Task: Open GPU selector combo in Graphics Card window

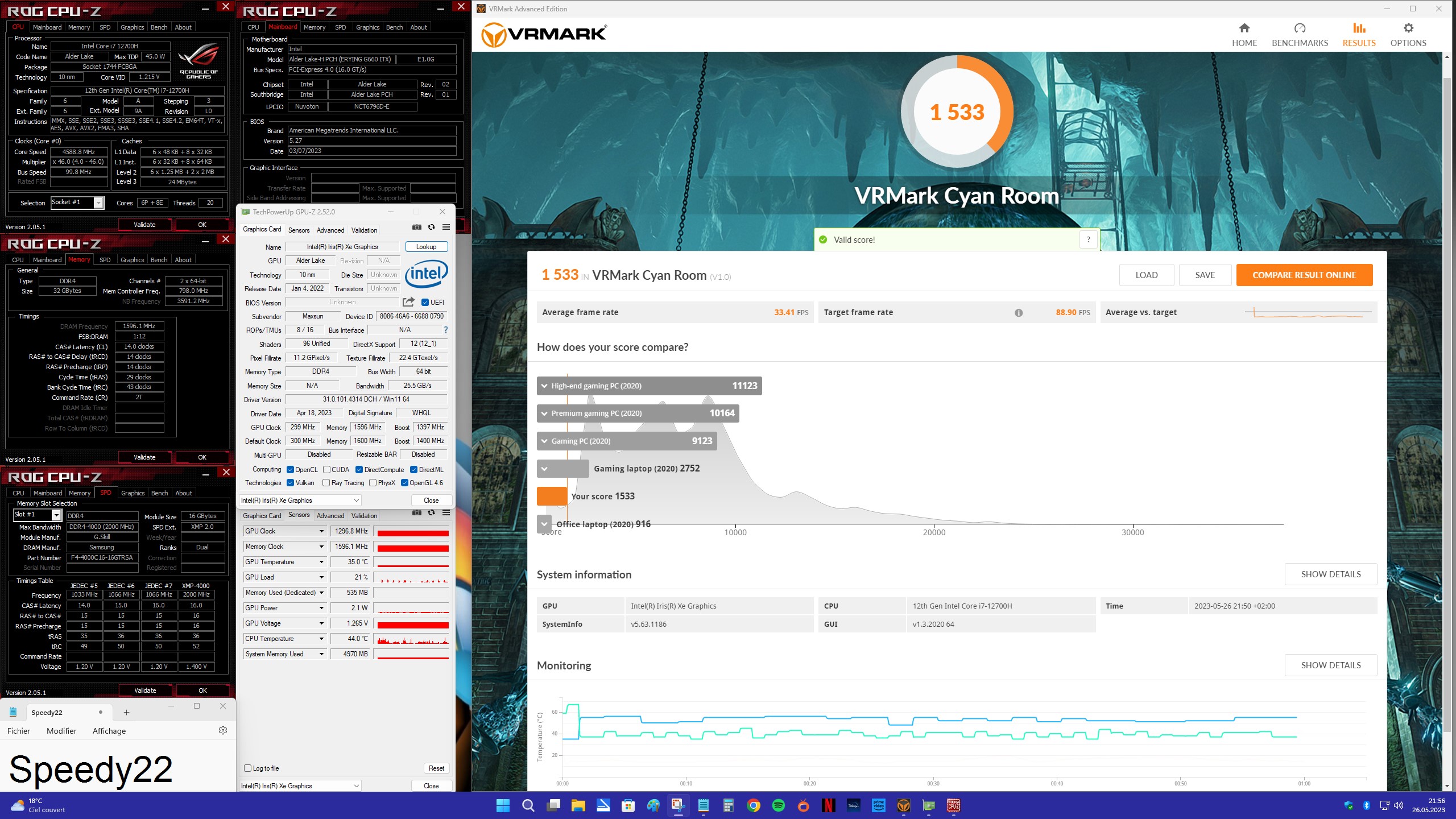Action: point(300,500)
